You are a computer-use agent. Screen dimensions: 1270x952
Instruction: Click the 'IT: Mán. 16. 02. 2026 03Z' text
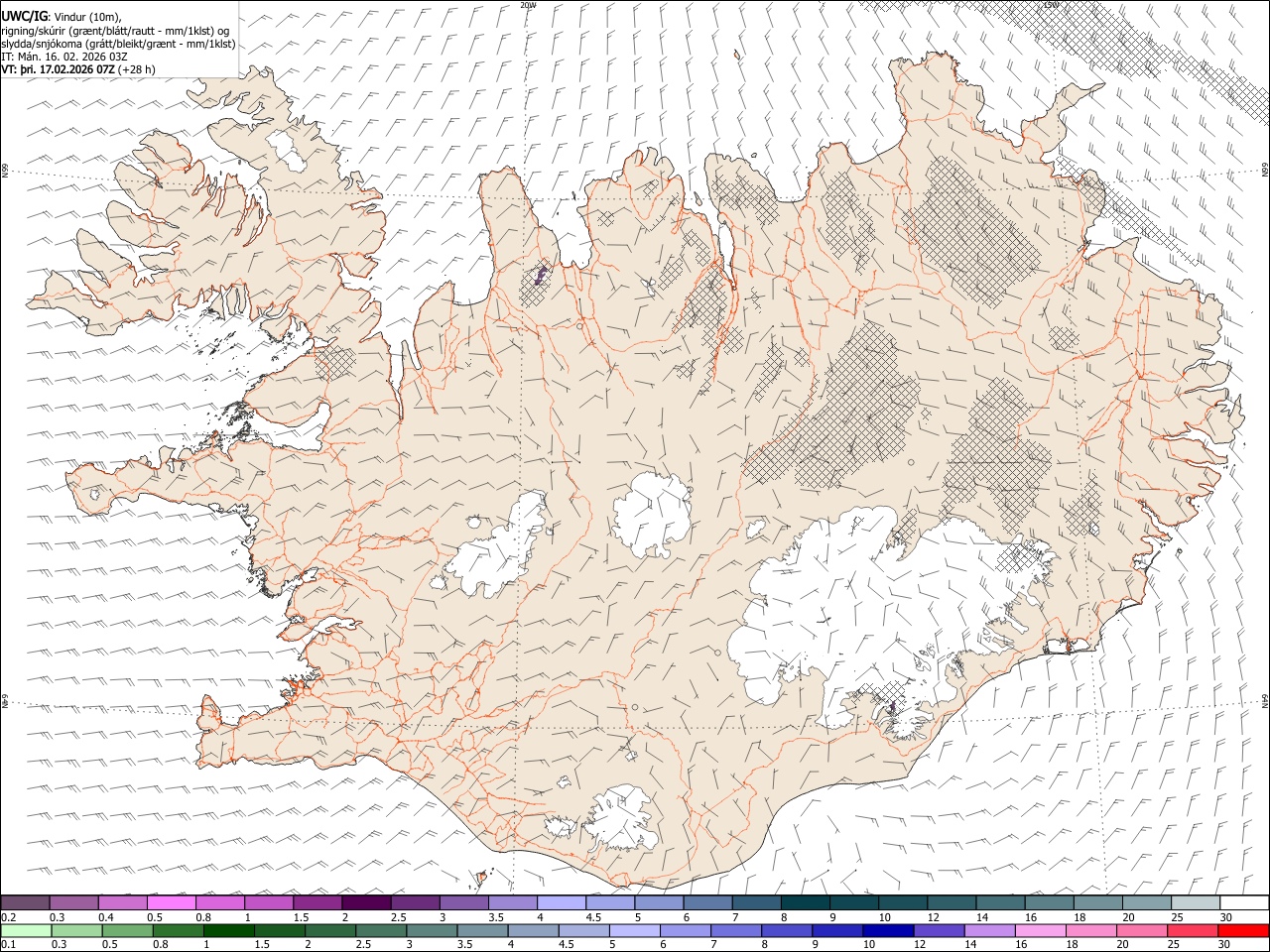[64, 57]
